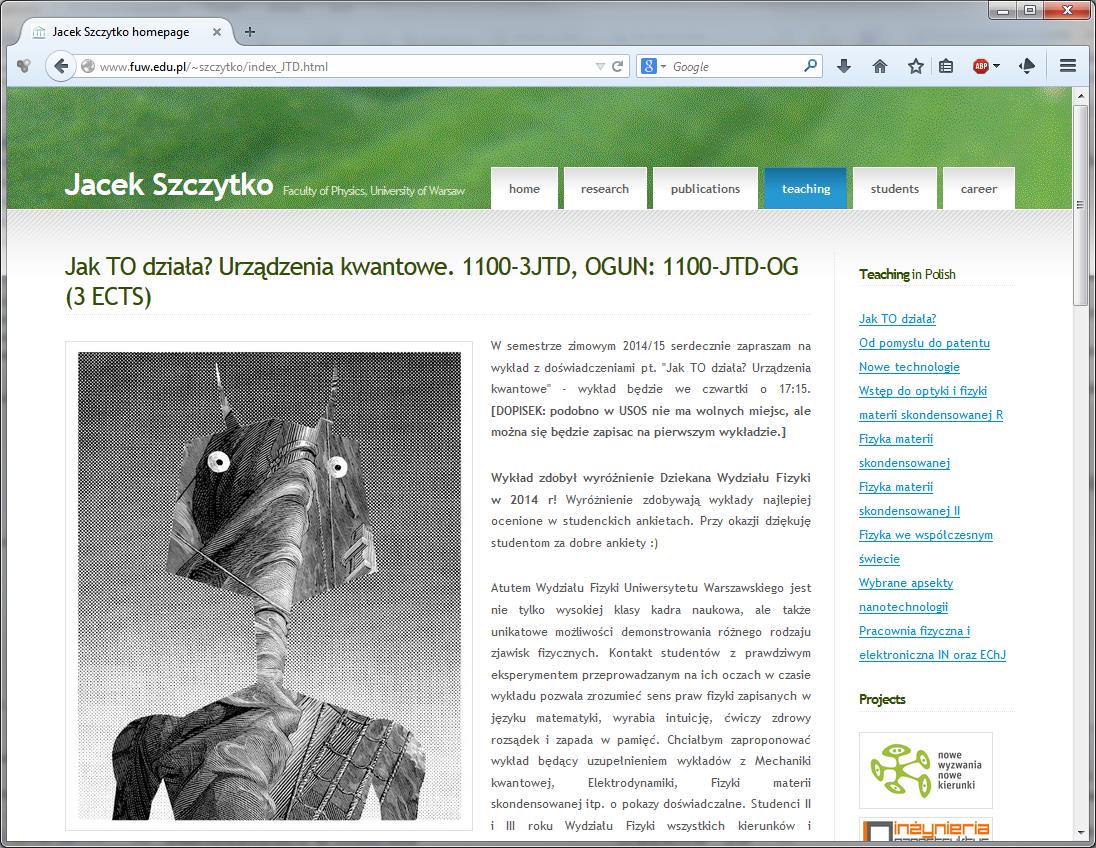
Task: Click the Adblock Plus ABP icon
Action: pos(981,66)
